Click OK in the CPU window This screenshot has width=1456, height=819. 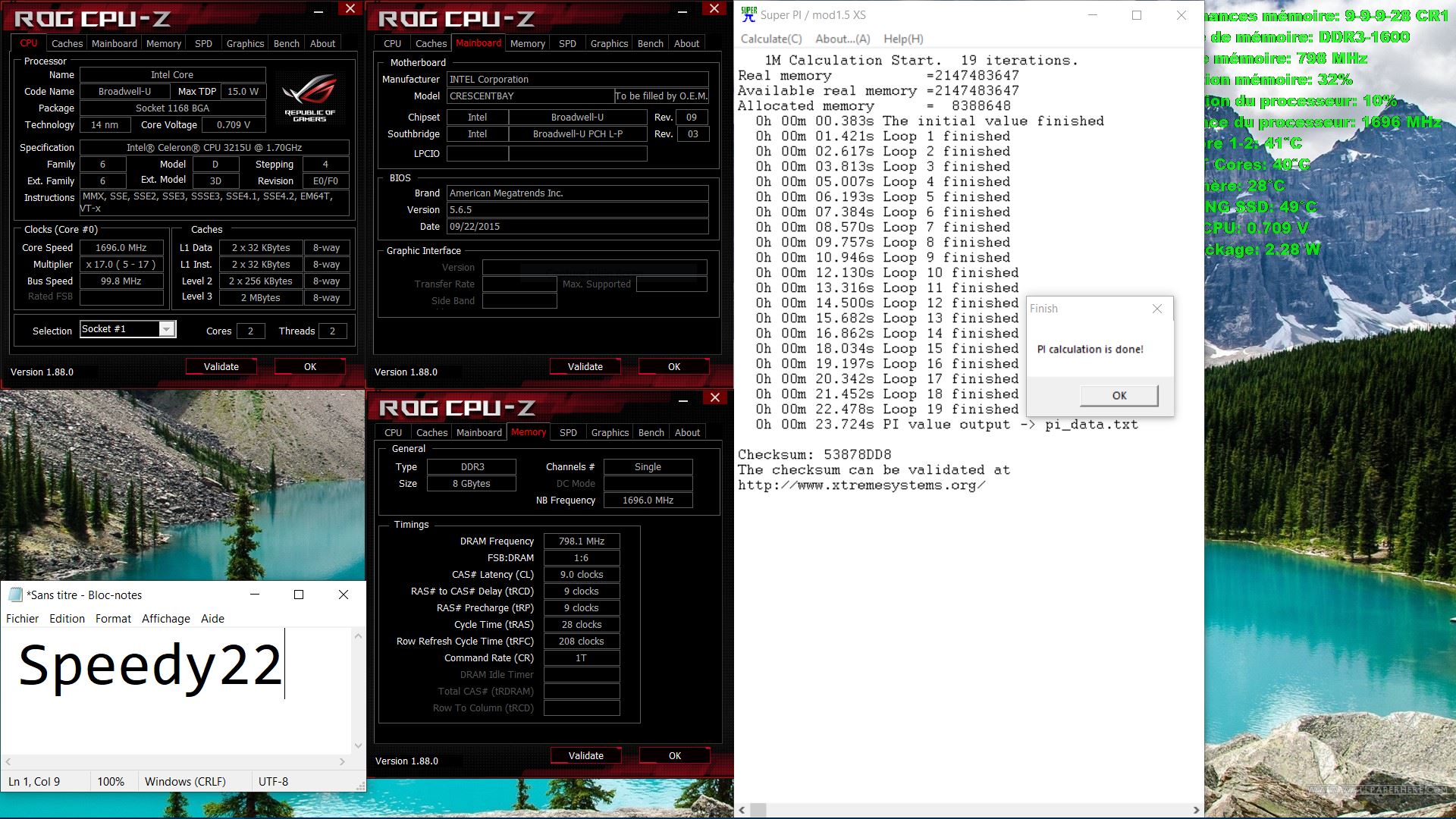click(310, 366)
